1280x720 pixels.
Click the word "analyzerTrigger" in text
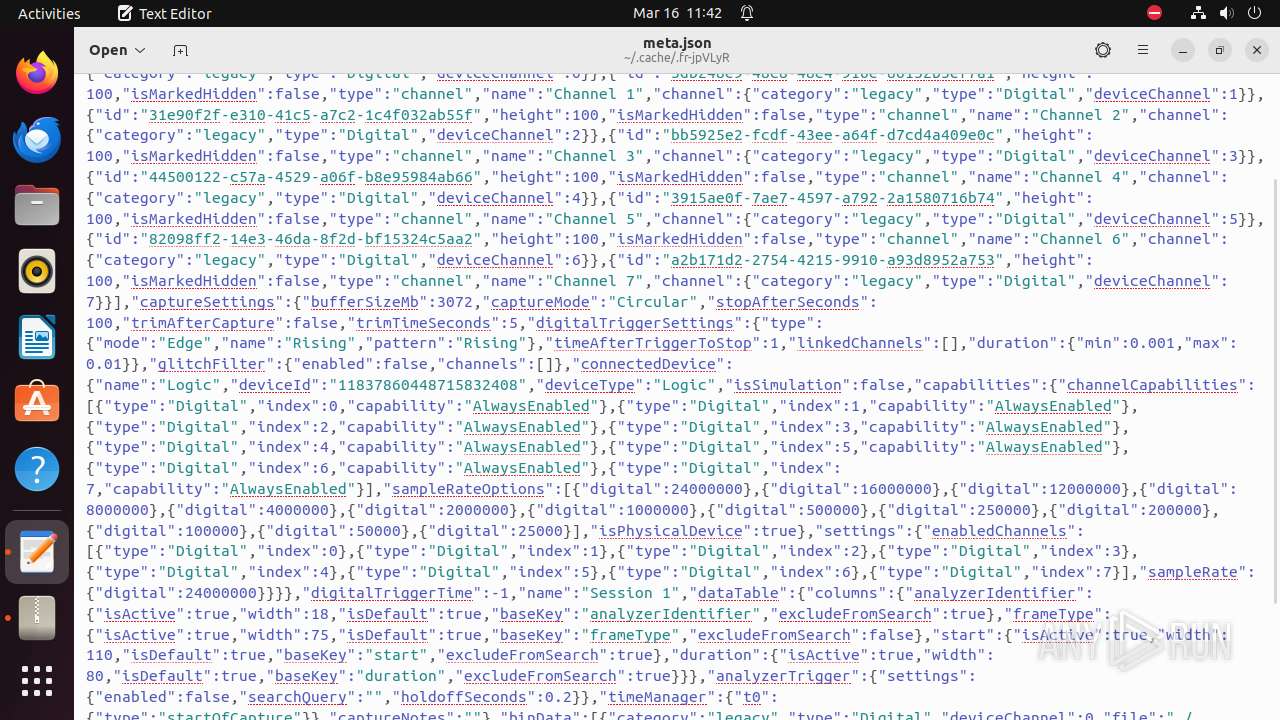point(781,676)
